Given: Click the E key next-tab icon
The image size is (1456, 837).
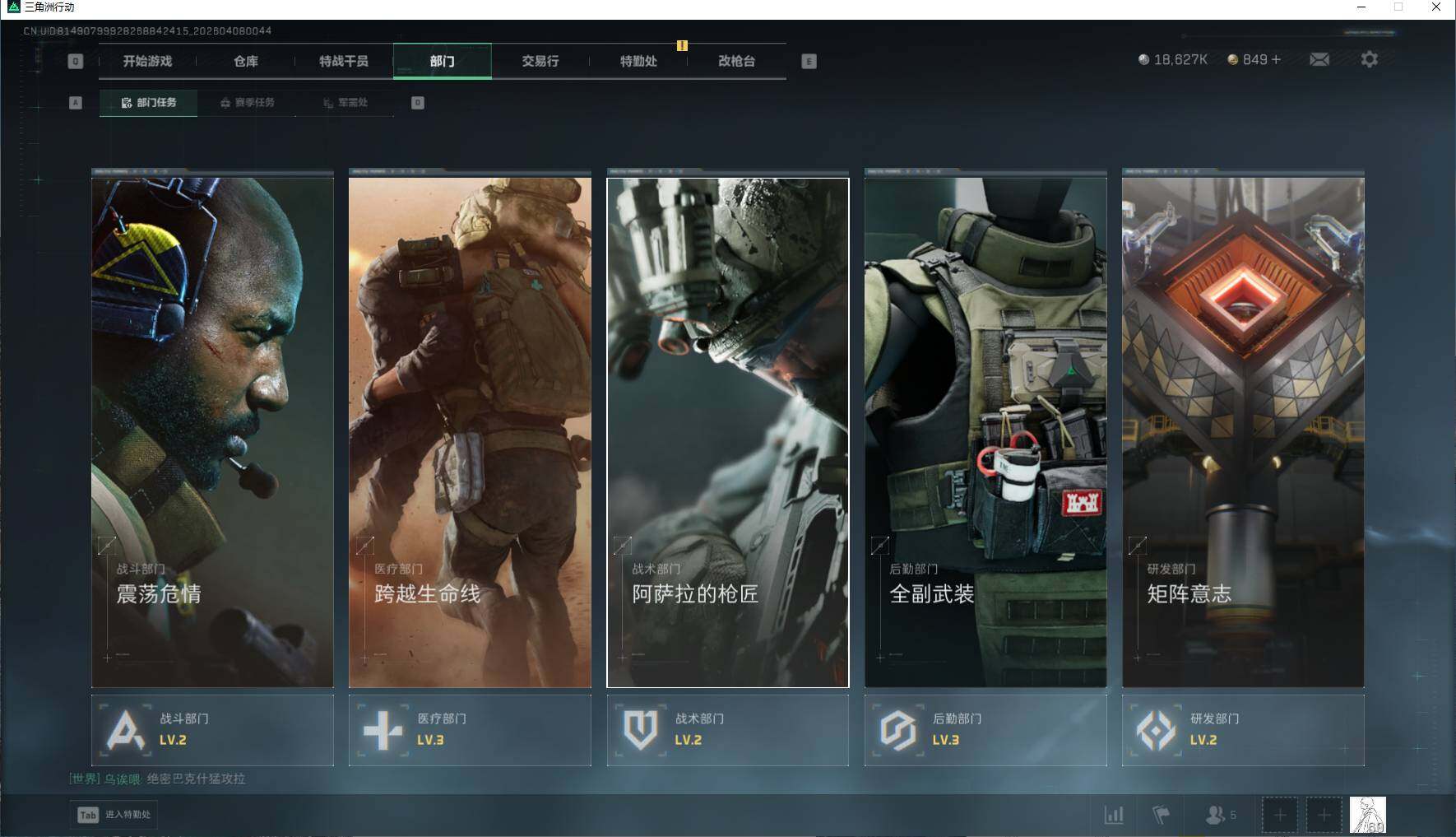Looking at the screenshot, I should coord(809,61).
